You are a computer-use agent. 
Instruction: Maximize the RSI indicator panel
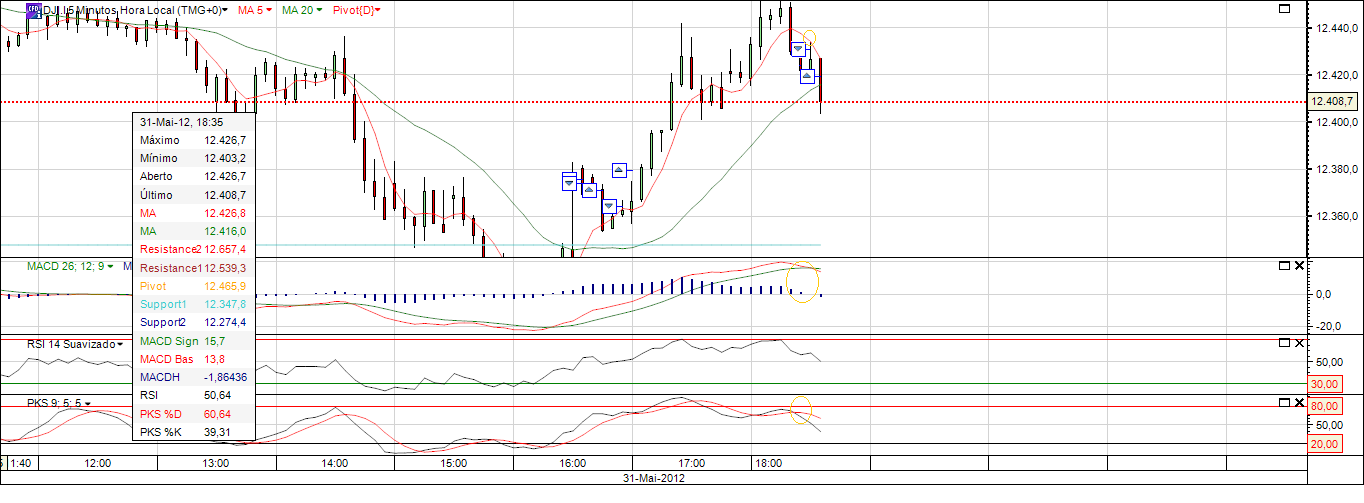coord(1285,343)
